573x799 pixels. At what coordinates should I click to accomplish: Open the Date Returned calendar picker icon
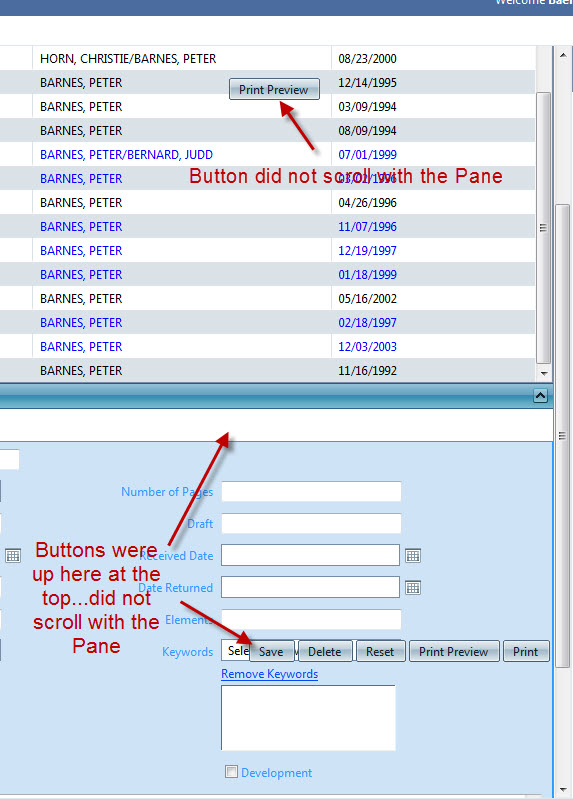413,588
